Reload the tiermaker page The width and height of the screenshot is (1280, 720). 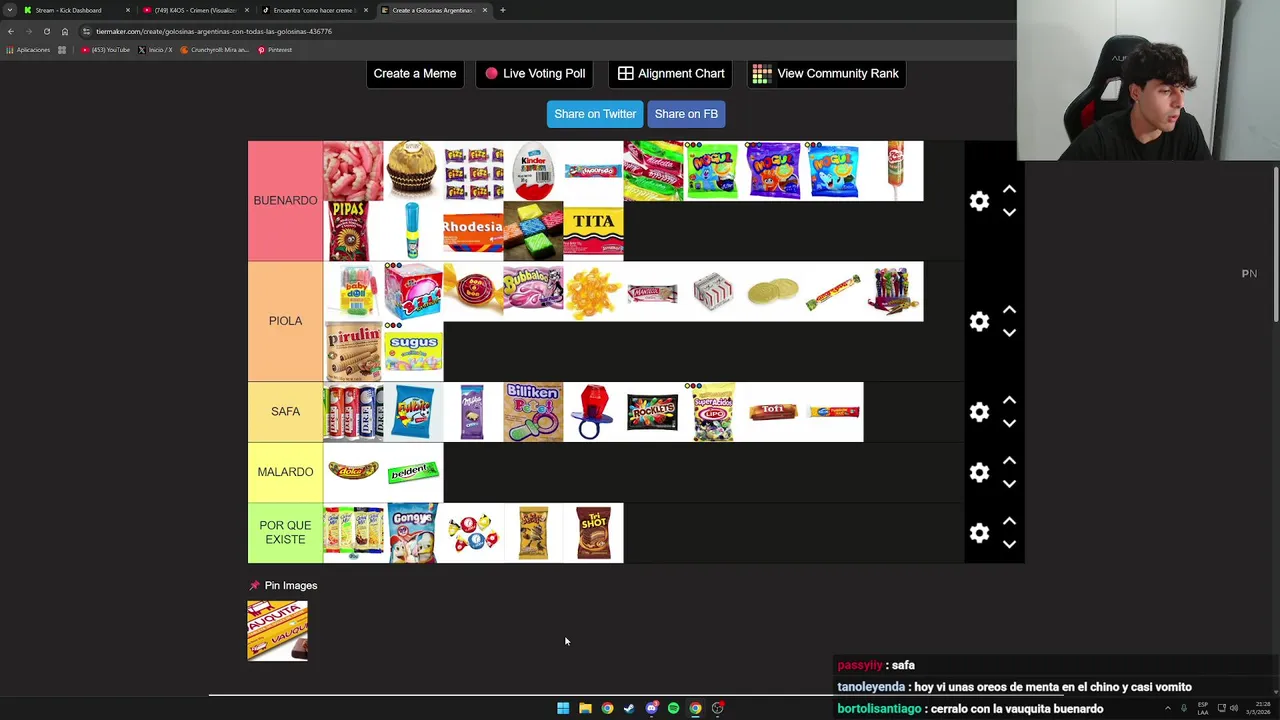[x=46, y=31]
